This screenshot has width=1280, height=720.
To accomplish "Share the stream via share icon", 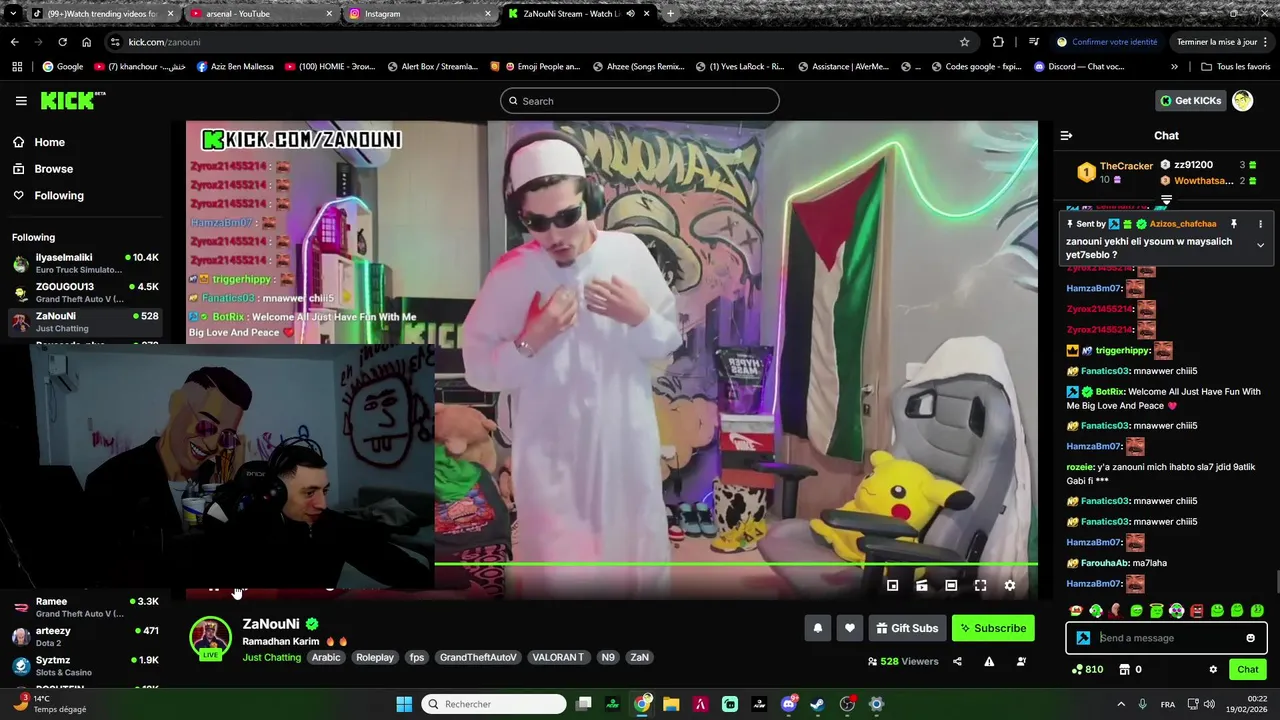I will (957, 661).
